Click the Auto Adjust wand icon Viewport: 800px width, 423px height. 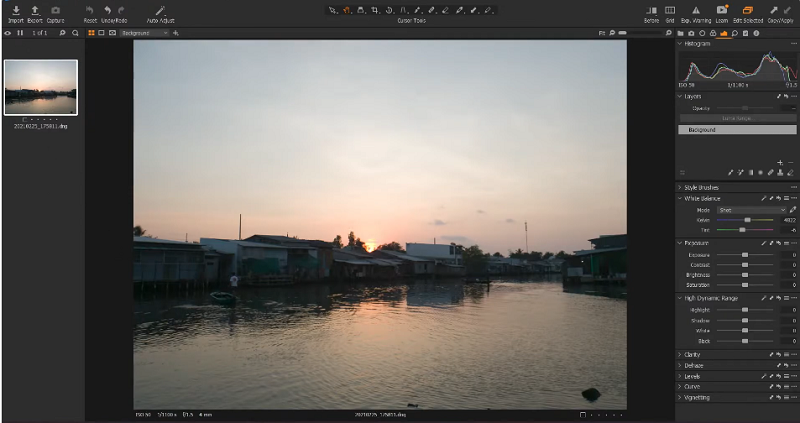tap(160, 10)
